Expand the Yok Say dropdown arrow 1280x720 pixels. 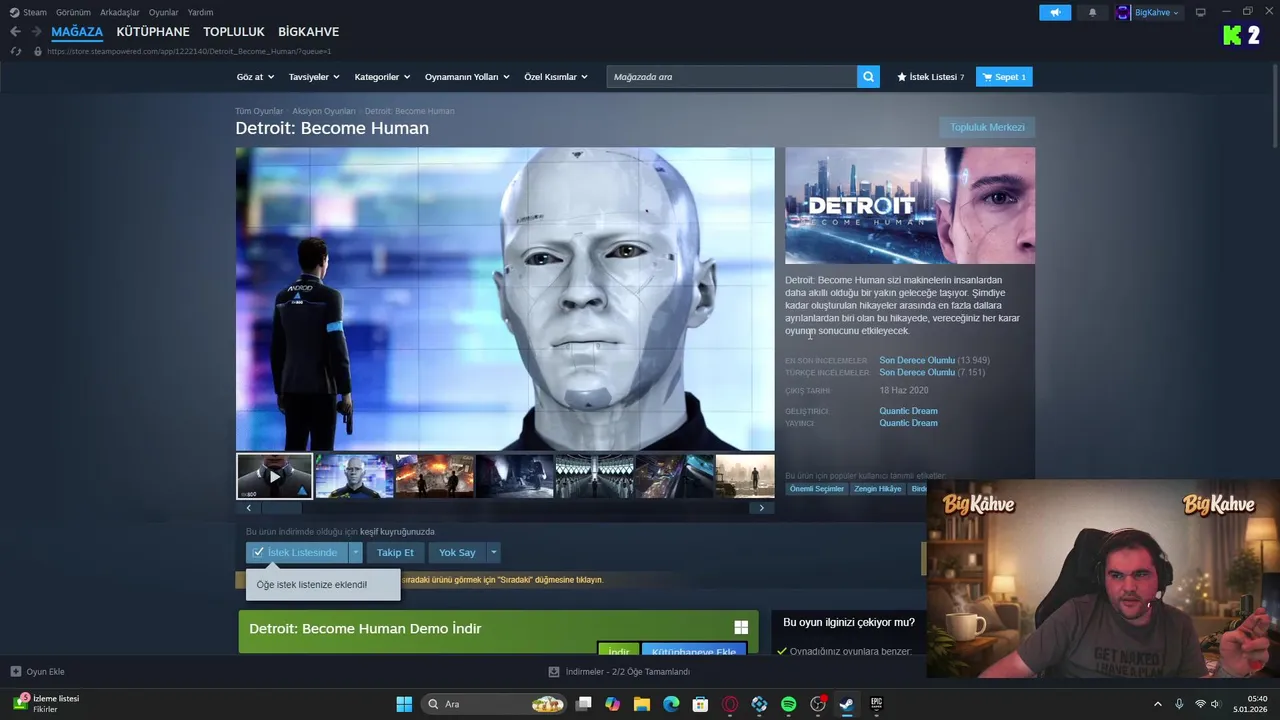[x=493, y=552]
